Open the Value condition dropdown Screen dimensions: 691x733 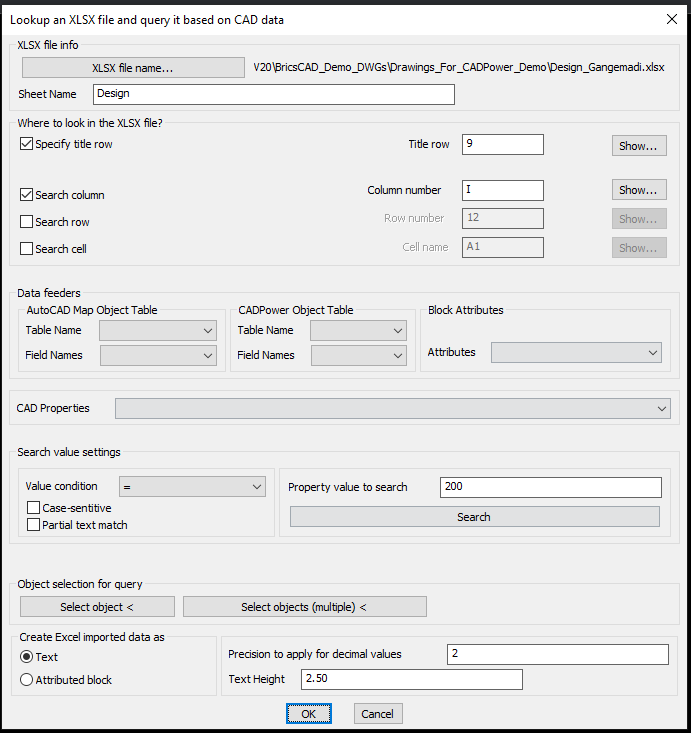point(191,487)
